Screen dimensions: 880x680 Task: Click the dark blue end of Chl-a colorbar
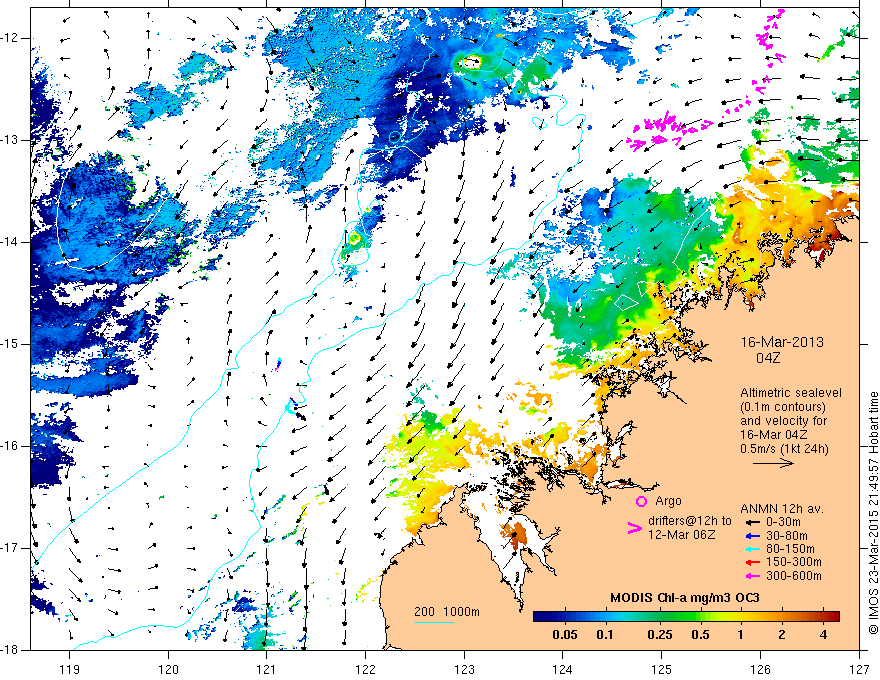538,616
